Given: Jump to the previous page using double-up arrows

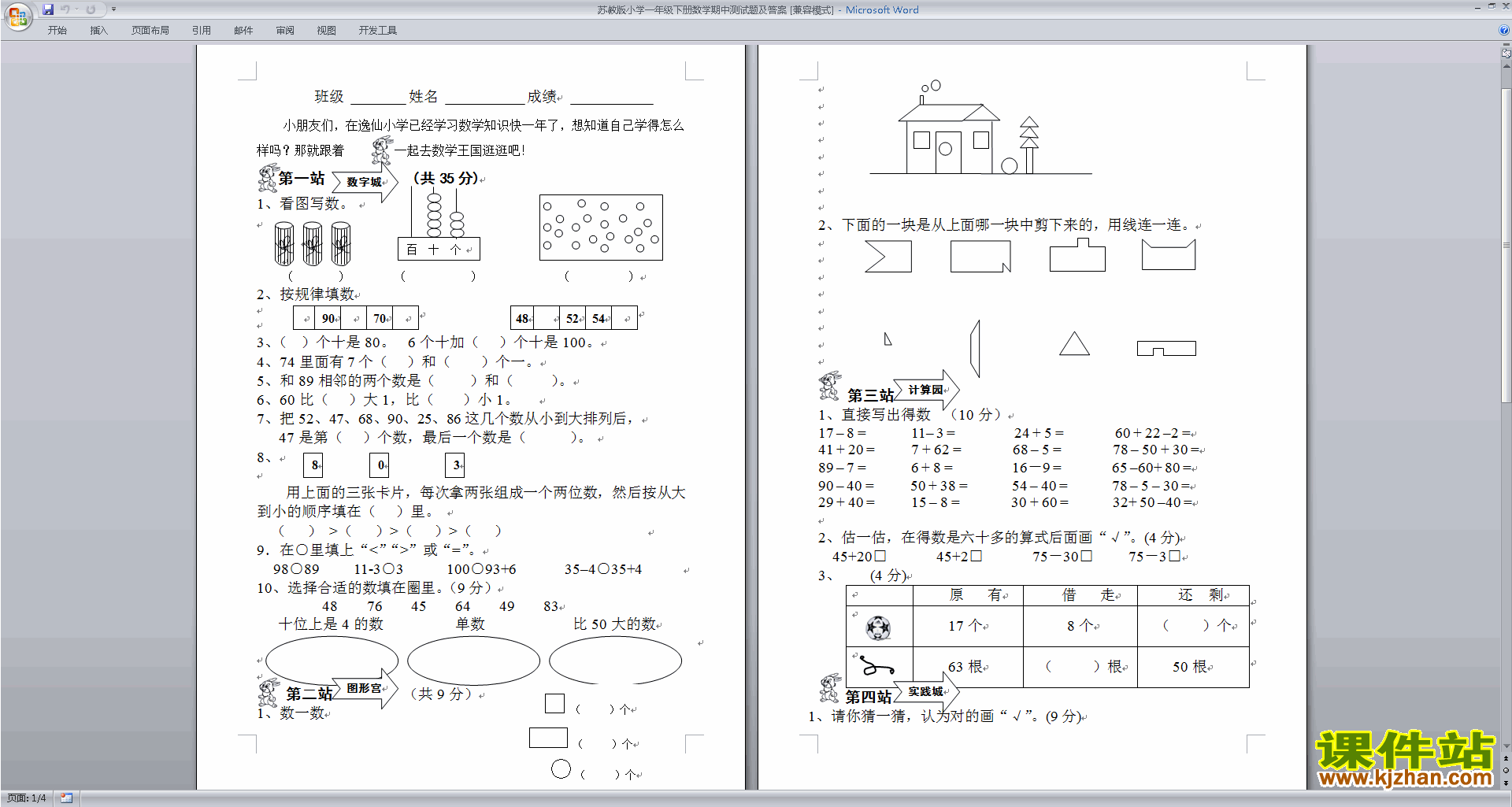Looking at the screenshot, I should (1506, 758).
